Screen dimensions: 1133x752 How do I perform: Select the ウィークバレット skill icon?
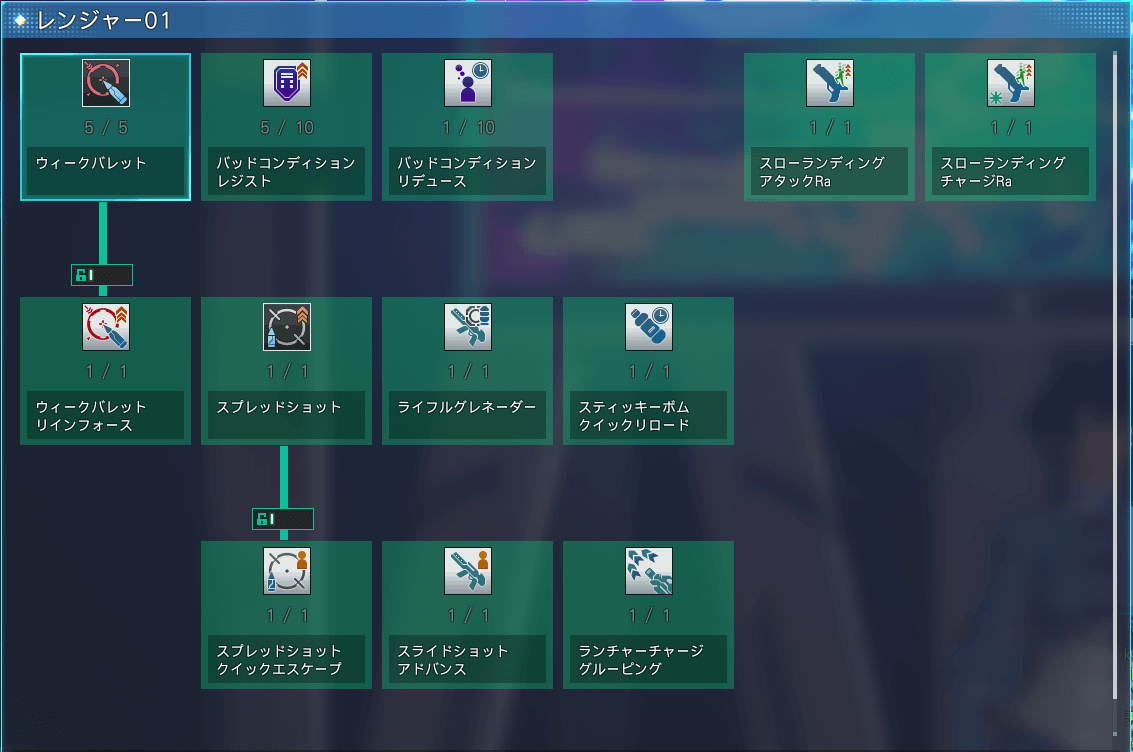tap(106, 83)
